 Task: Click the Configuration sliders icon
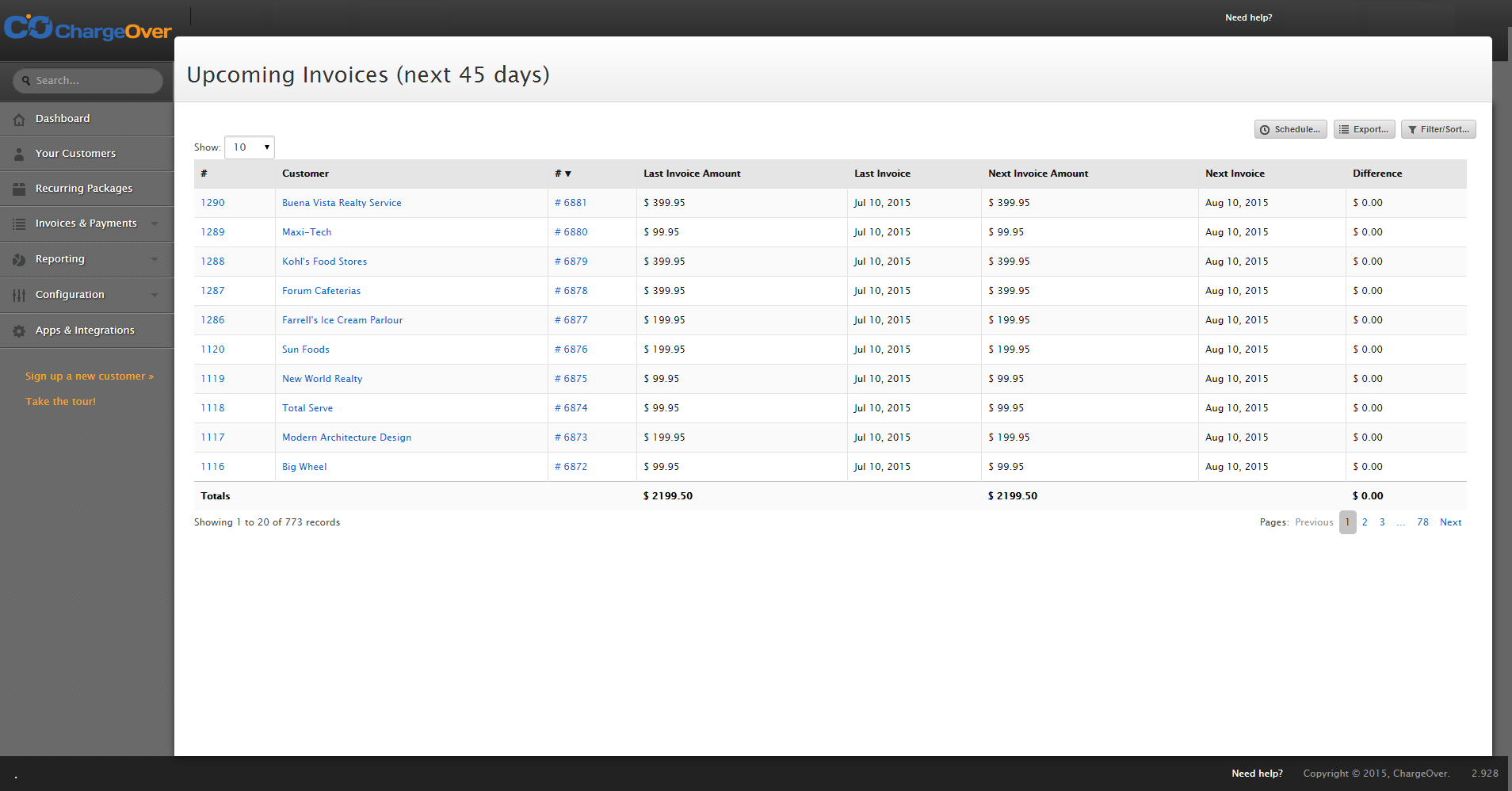[19, 296]
